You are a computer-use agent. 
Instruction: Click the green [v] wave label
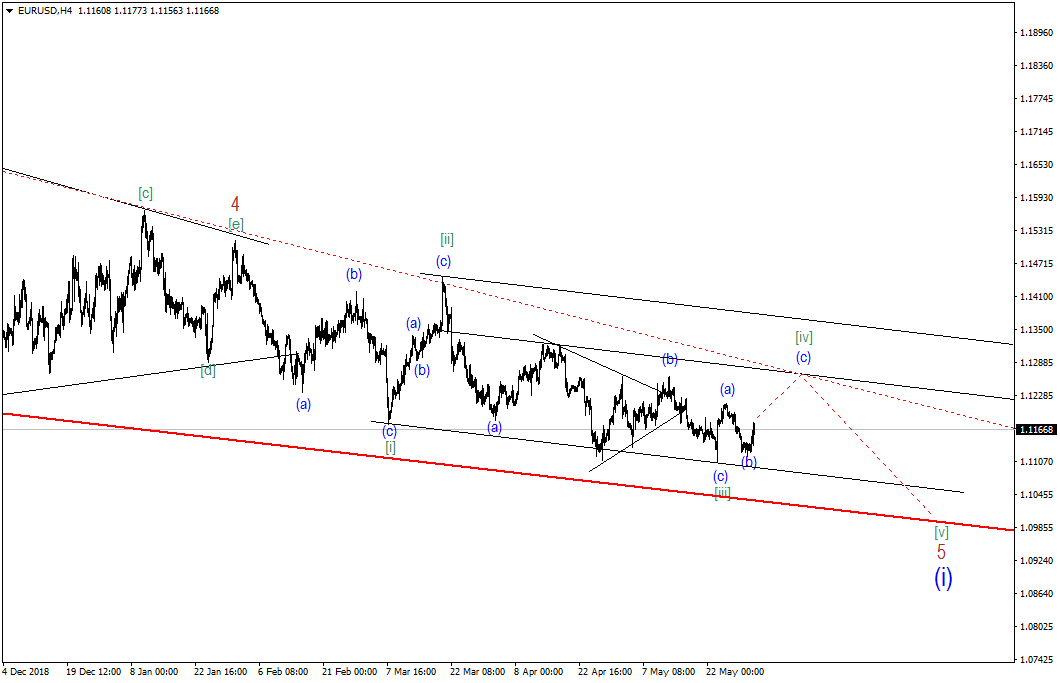coord(942,532)
